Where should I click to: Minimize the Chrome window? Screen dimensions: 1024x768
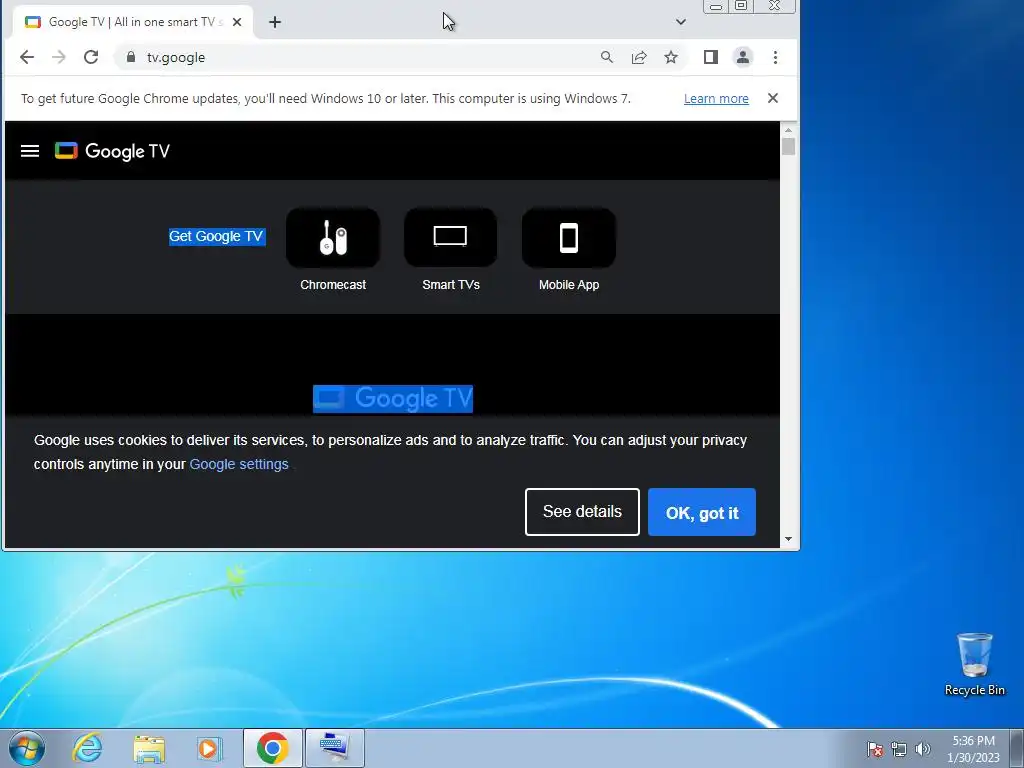click(x=716, y=7)
